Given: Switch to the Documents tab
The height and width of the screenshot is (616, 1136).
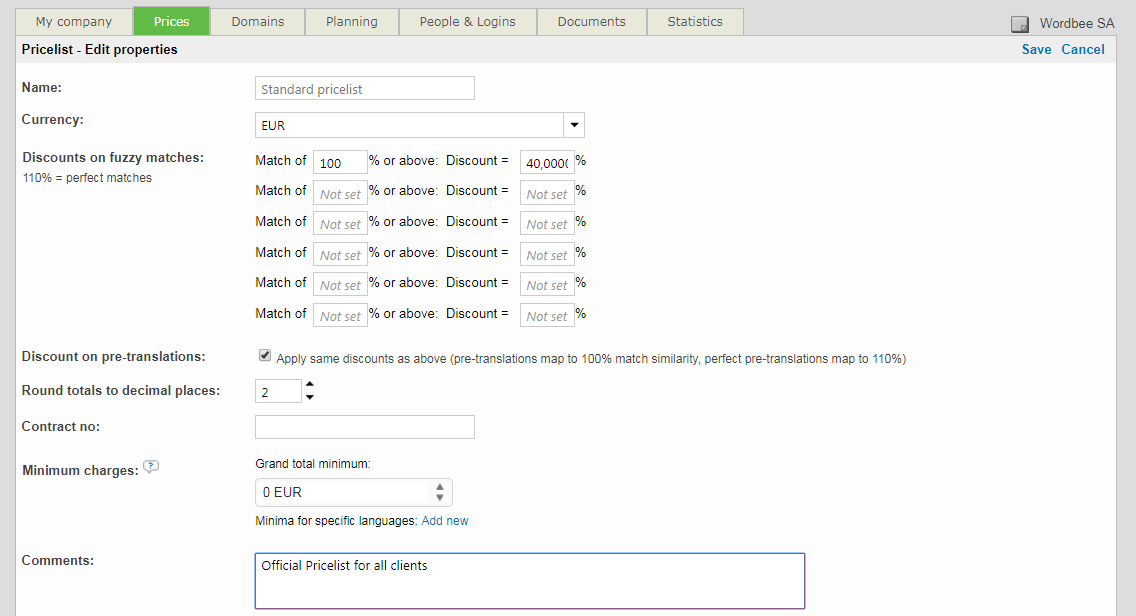Looking at the screenshot, I should [x=591, y=22].
